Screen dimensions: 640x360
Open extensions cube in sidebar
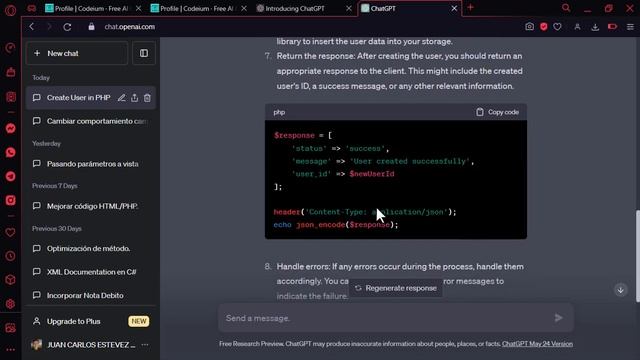[x=11, y=280]
